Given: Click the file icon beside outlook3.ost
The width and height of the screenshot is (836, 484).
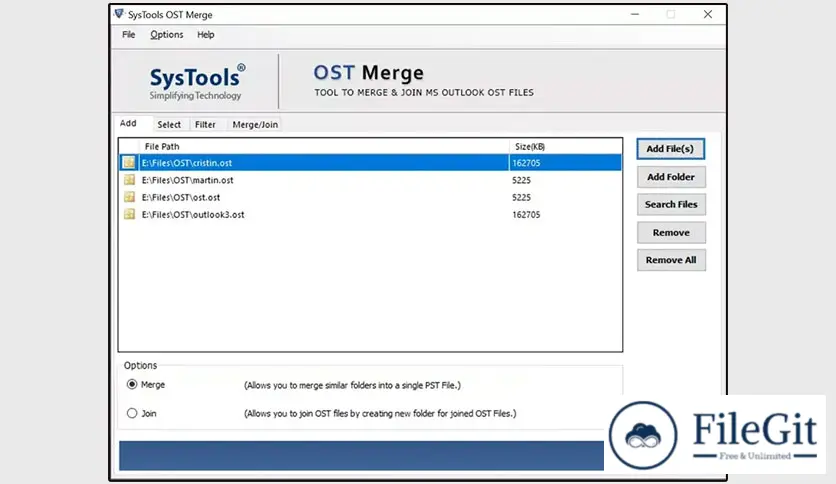Looking at the screenshot, I should coord(129,214).
